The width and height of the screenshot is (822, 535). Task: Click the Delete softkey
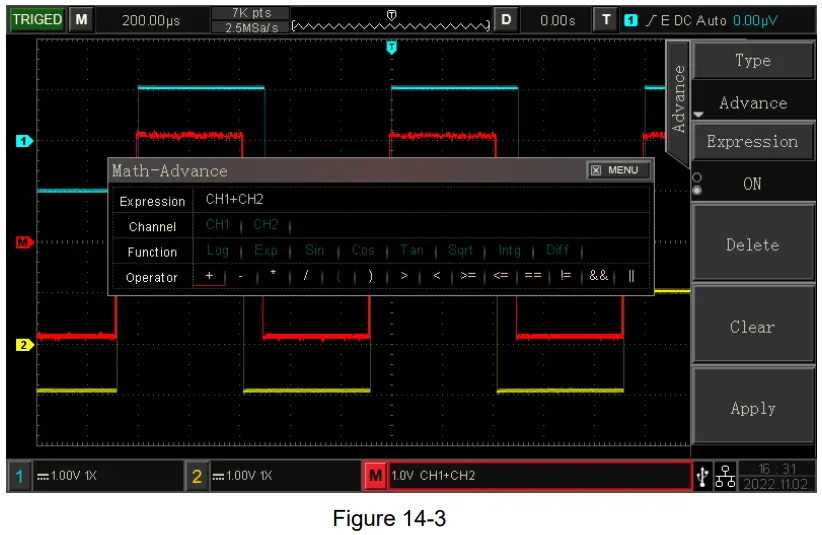753,244
